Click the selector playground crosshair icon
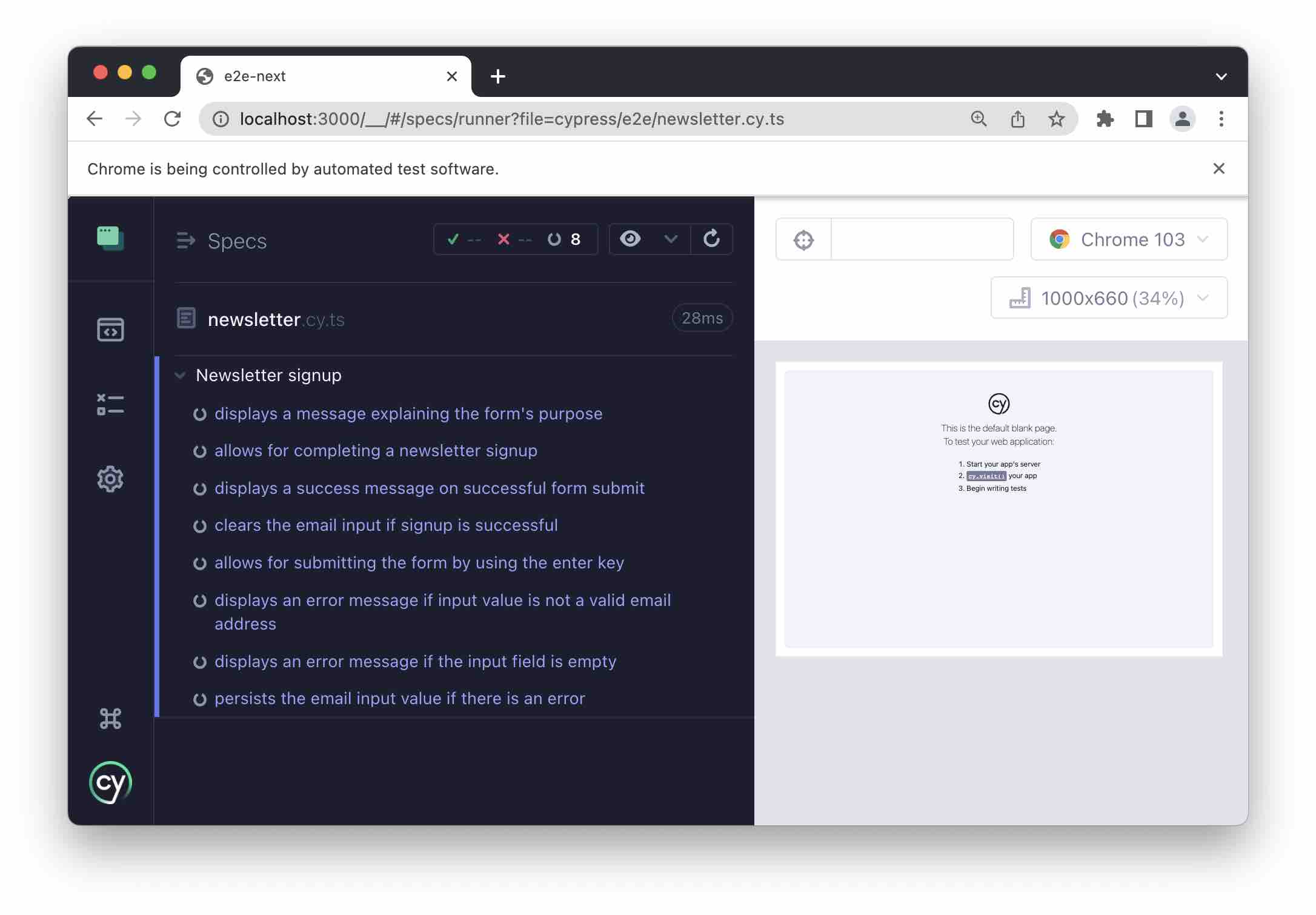 click(803, 240)
